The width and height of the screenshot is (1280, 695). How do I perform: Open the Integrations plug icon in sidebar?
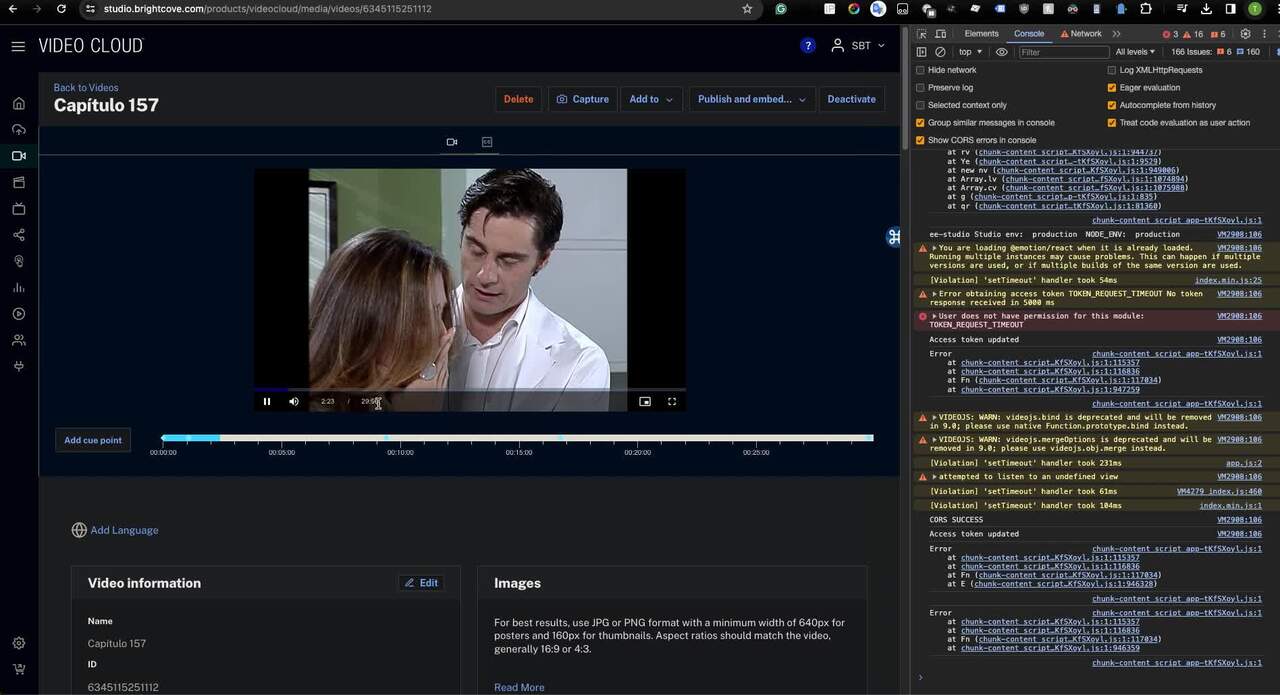(18, 366)
